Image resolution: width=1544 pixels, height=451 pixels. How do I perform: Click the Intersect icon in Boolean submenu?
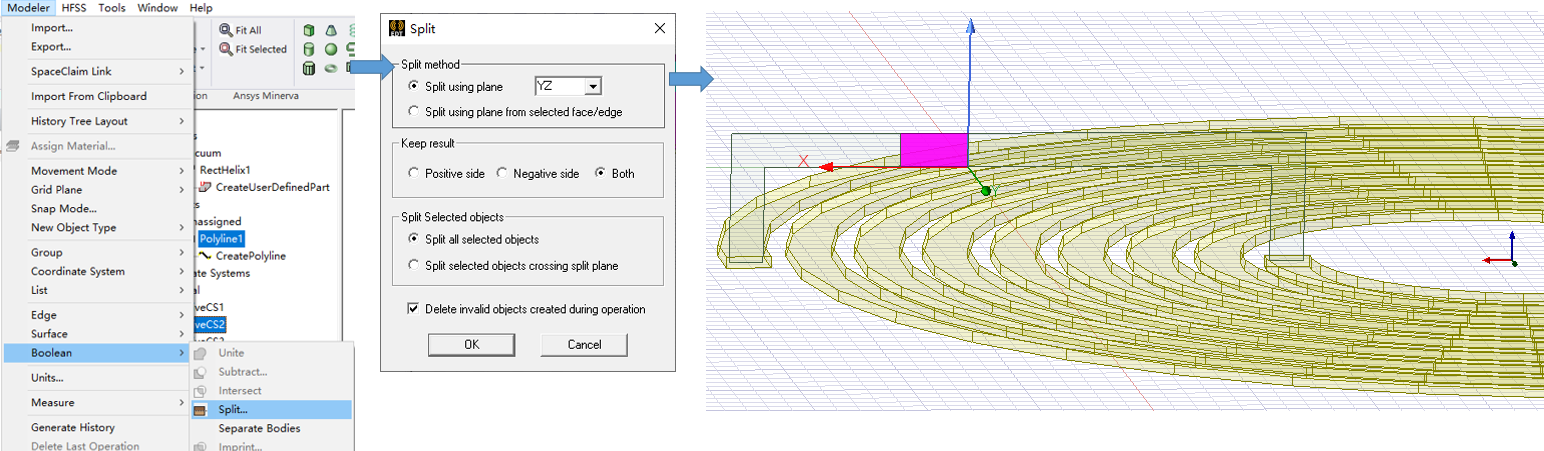(200, 391)
